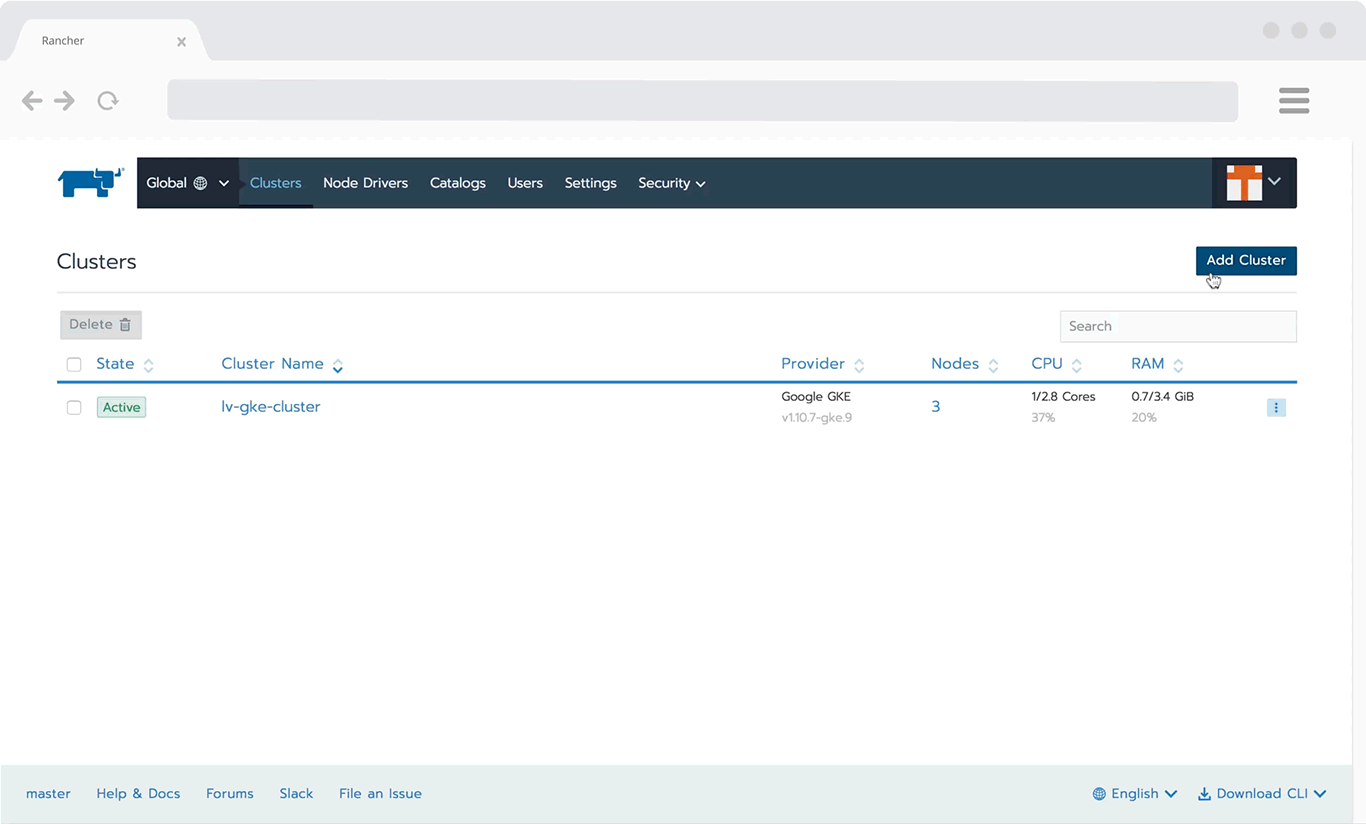
Task: Expand the Security menu dropdown
Action: point(672,183)
